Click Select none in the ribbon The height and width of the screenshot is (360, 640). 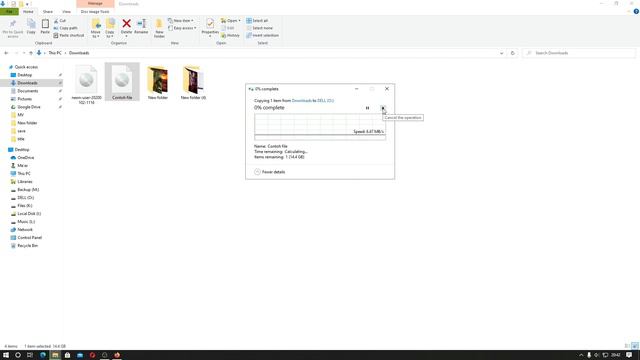click(x=259, y=28)
